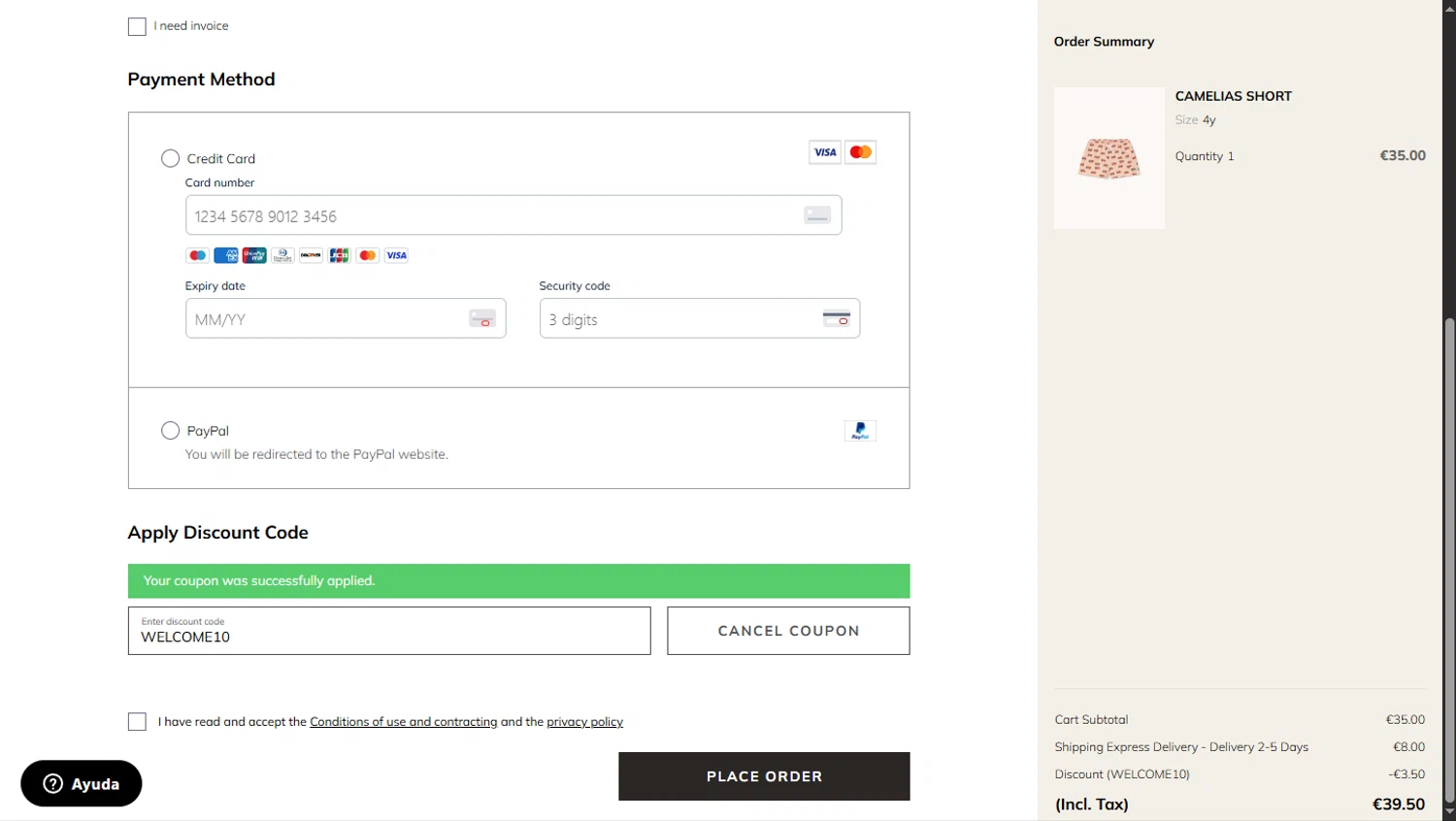Screen dimensions: 1456x821
Task: Click the Mastercard logo beside Credit Card
Action: [x=861, y=152]
